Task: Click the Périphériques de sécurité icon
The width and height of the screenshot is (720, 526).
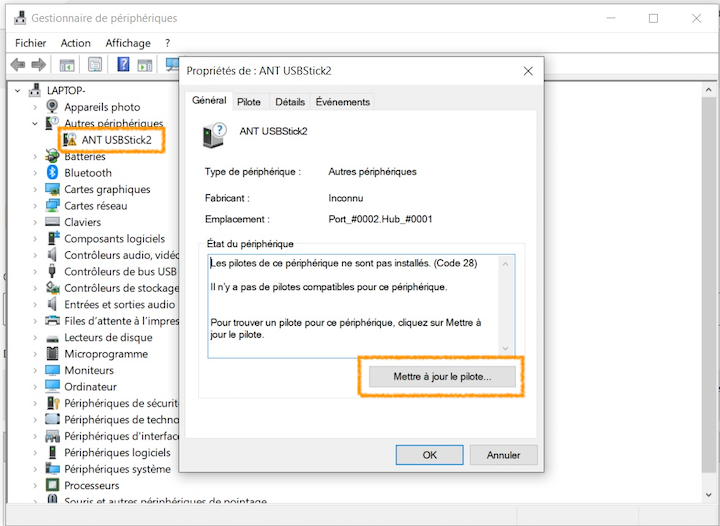Action: 53,403
